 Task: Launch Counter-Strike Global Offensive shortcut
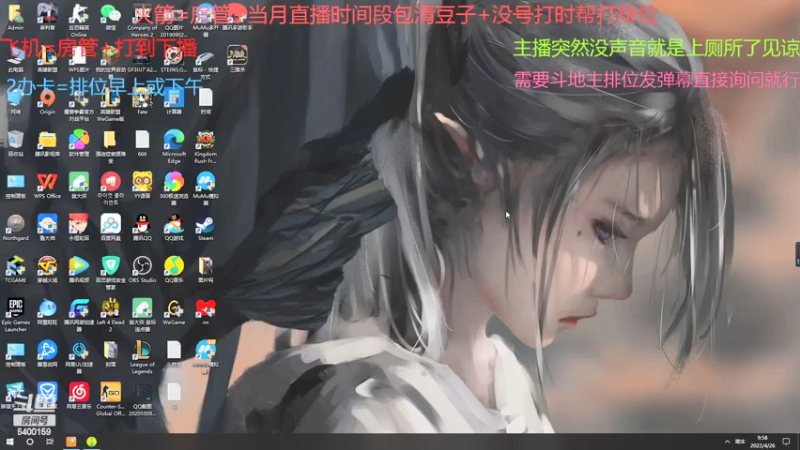(x=111, y=398)
